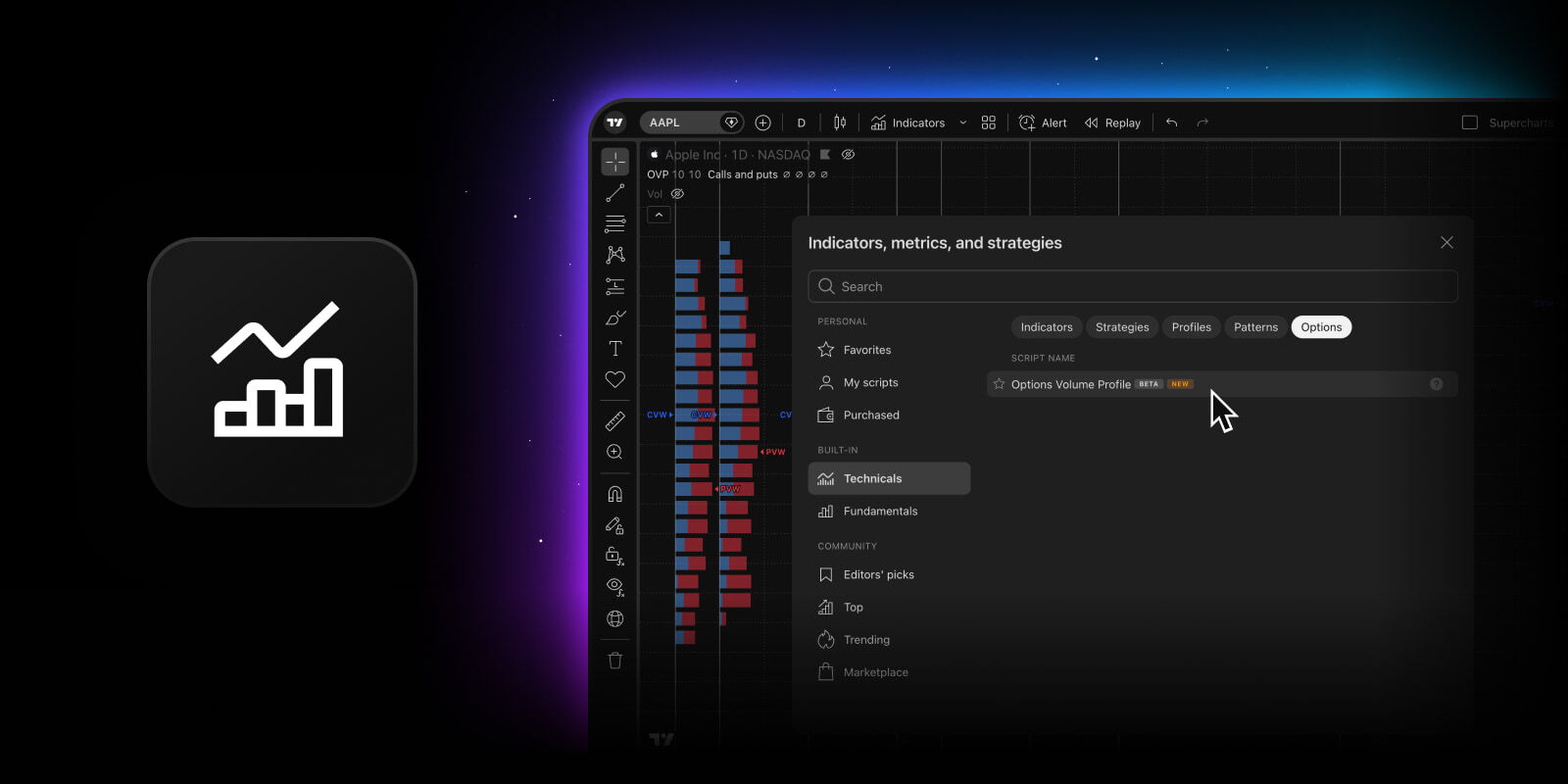Toggle stay in drawing mode
This screenshot has height=784, width=1568.
pos(615,525)
